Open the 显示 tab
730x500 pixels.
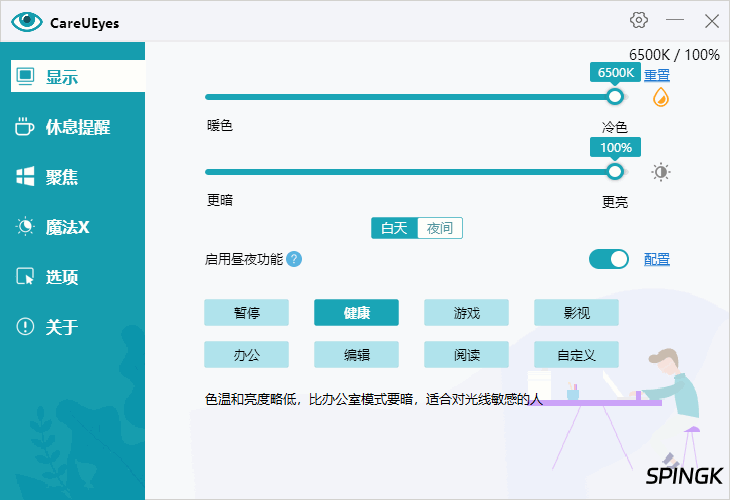point(78,76)
